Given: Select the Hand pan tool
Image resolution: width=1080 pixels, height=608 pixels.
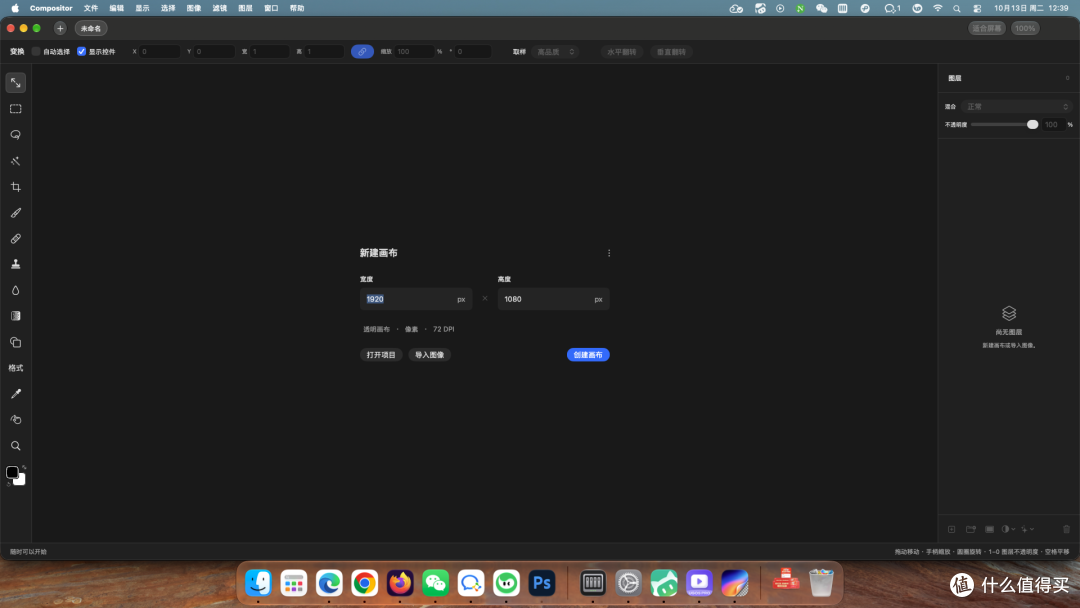Looking at the screenshot, I should tap(16, 419).
